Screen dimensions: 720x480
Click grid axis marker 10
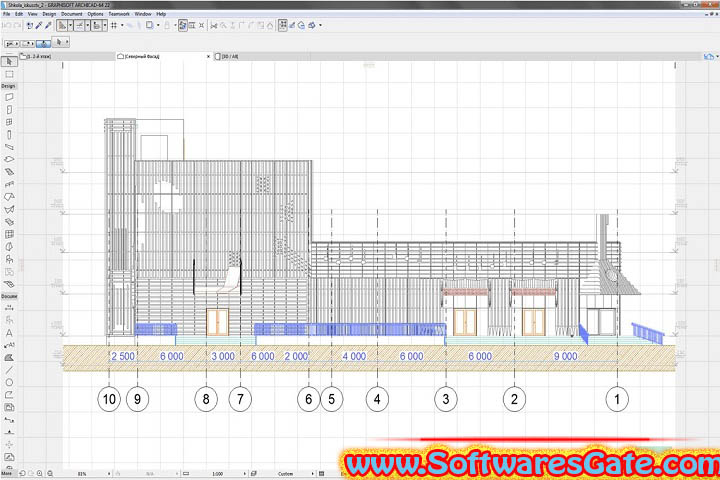point(109,399)
